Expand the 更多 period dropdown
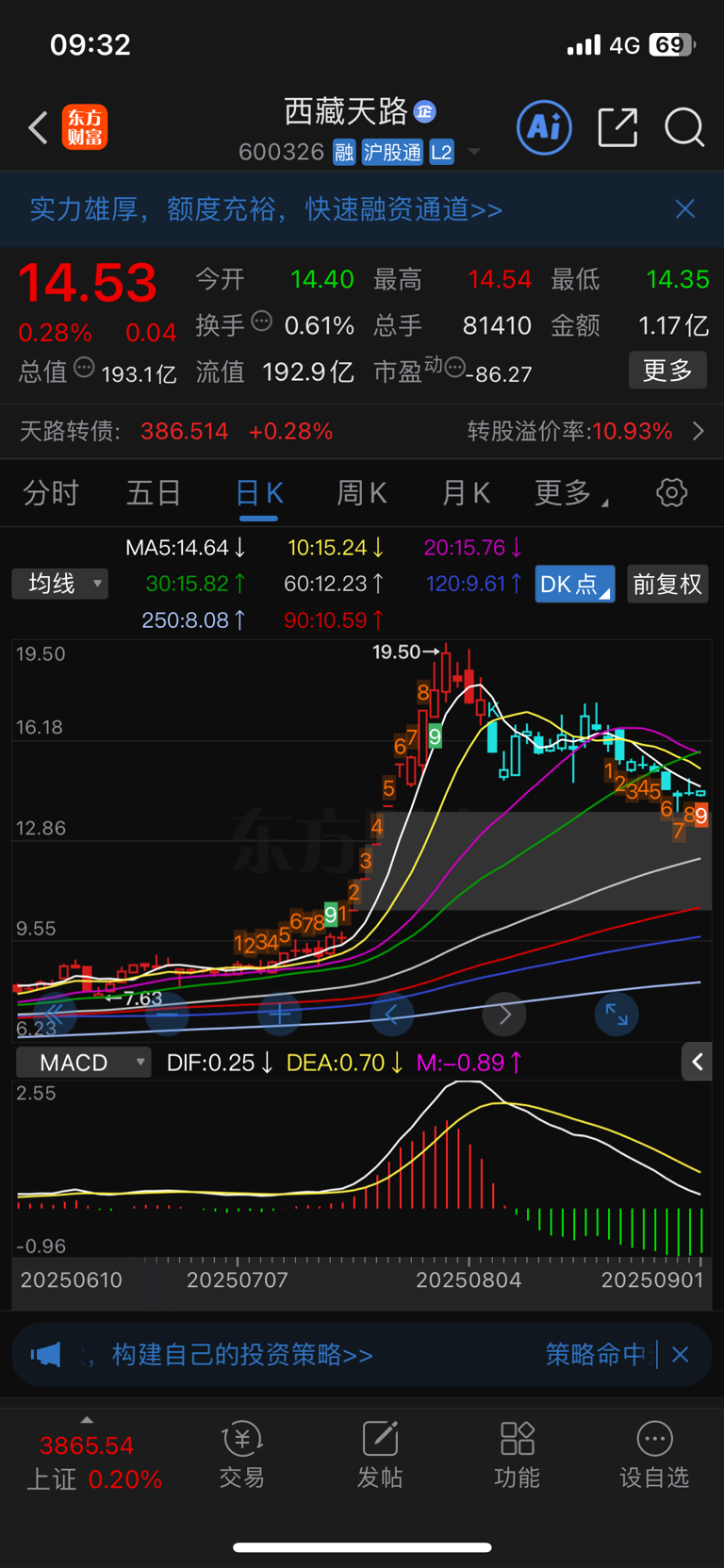The width and height of the screenshot is (724, 1568). click(570, 493)
